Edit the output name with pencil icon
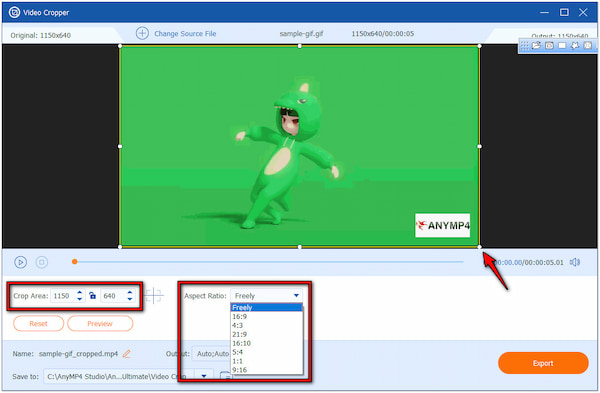 (127, 354)
